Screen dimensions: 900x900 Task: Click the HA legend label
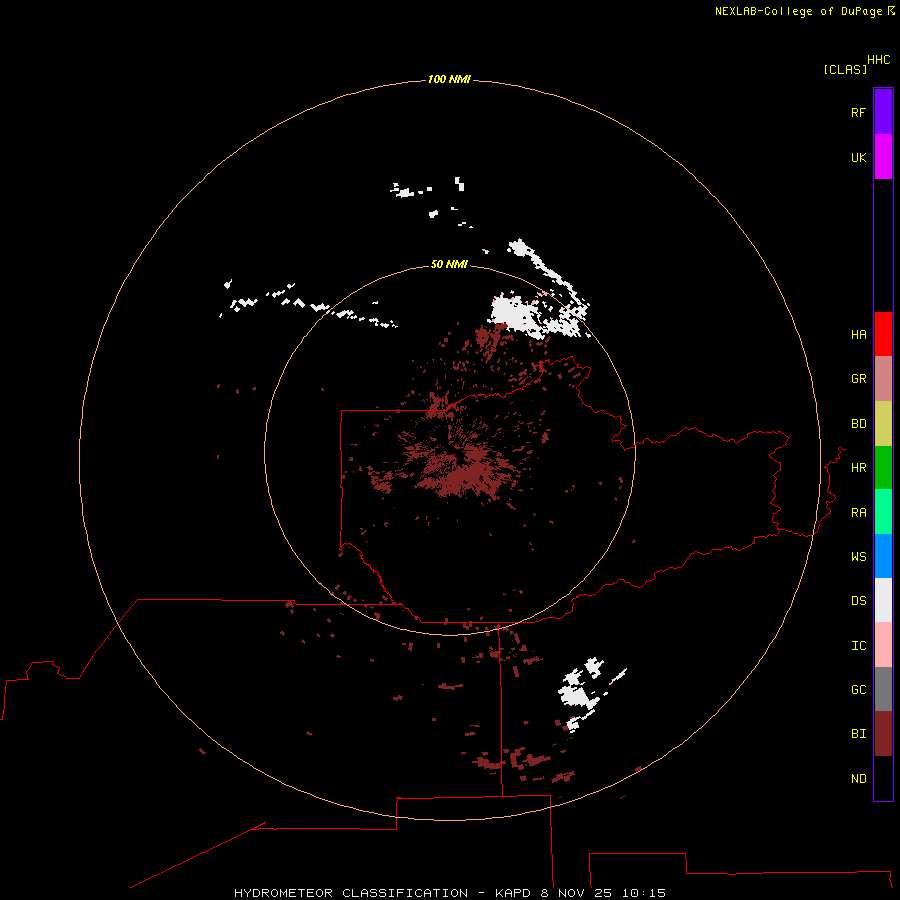coord(859,334)
